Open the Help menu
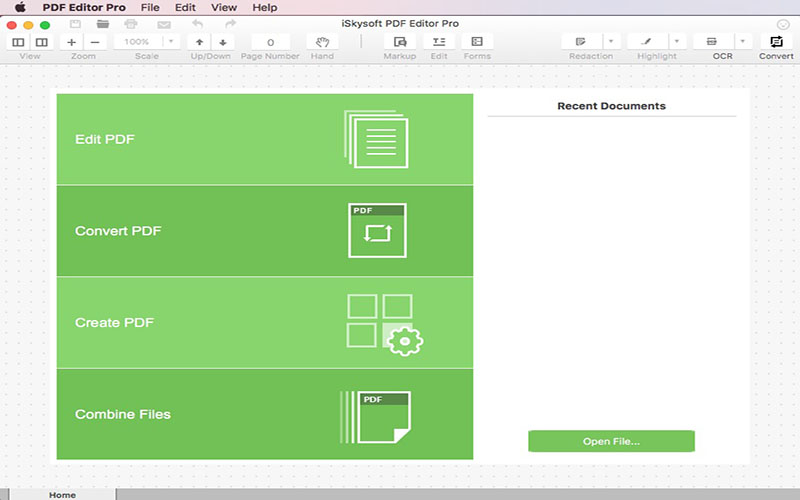 click(x=265, y=8)
